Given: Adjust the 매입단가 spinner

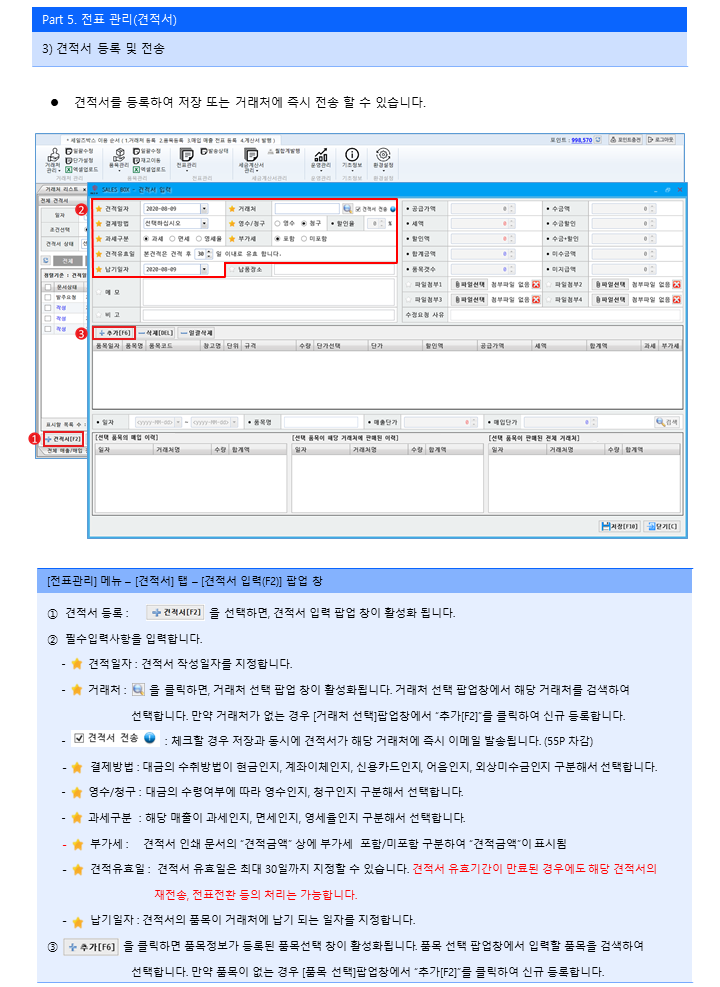Looking at the screenshot, I should click(593, 422).
